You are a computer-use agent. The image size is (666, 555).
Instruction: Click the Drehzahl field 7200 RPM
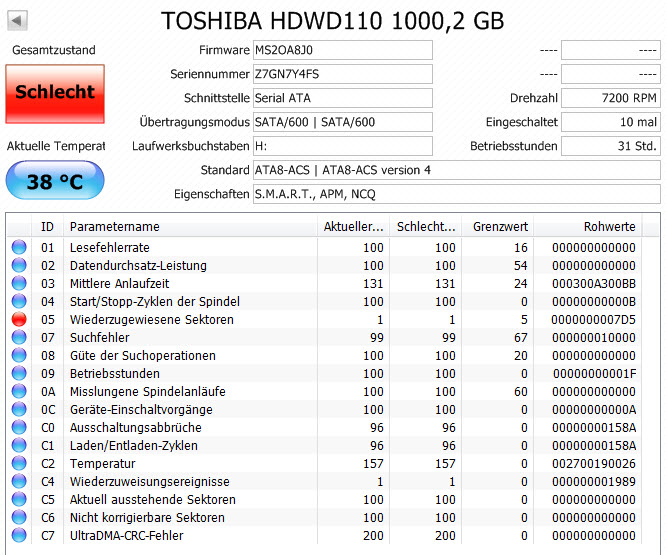611,98
